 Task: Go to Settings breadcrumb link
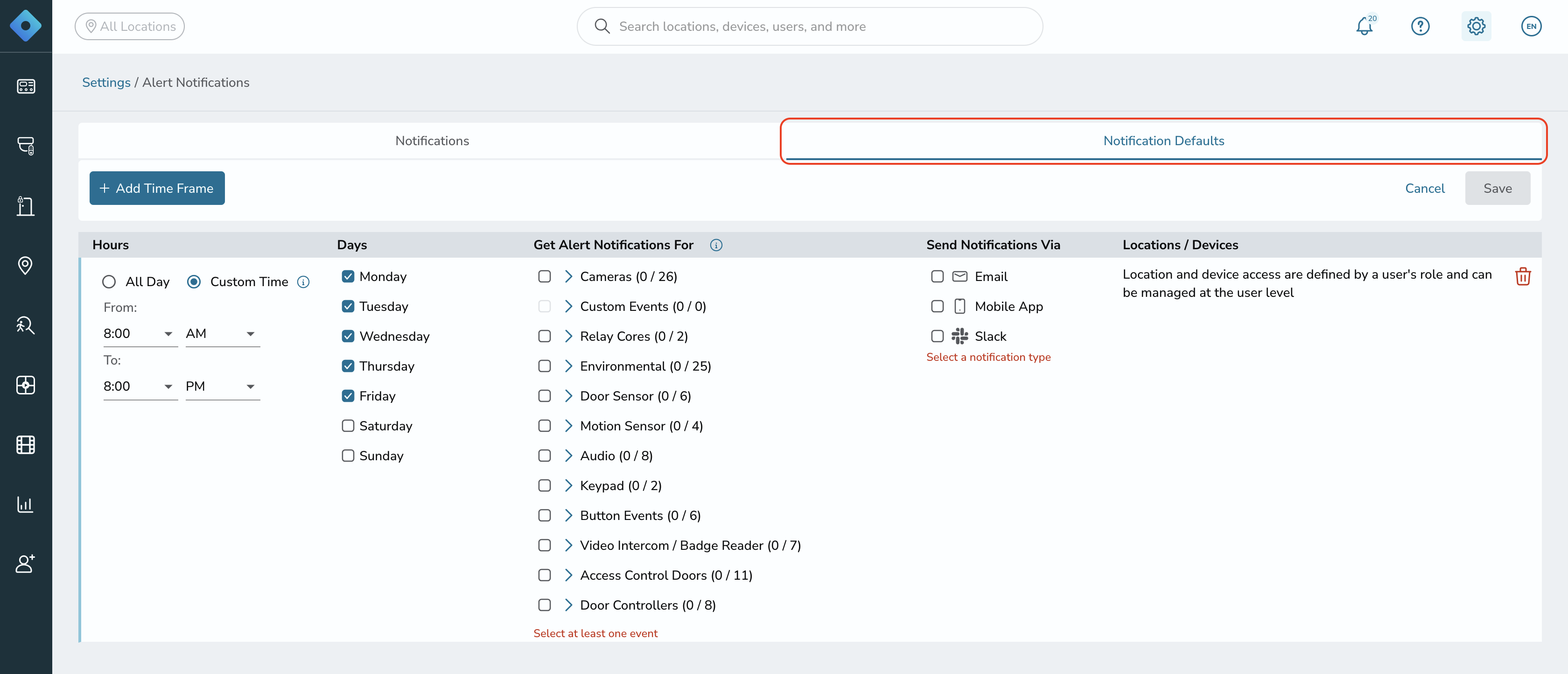106,82
